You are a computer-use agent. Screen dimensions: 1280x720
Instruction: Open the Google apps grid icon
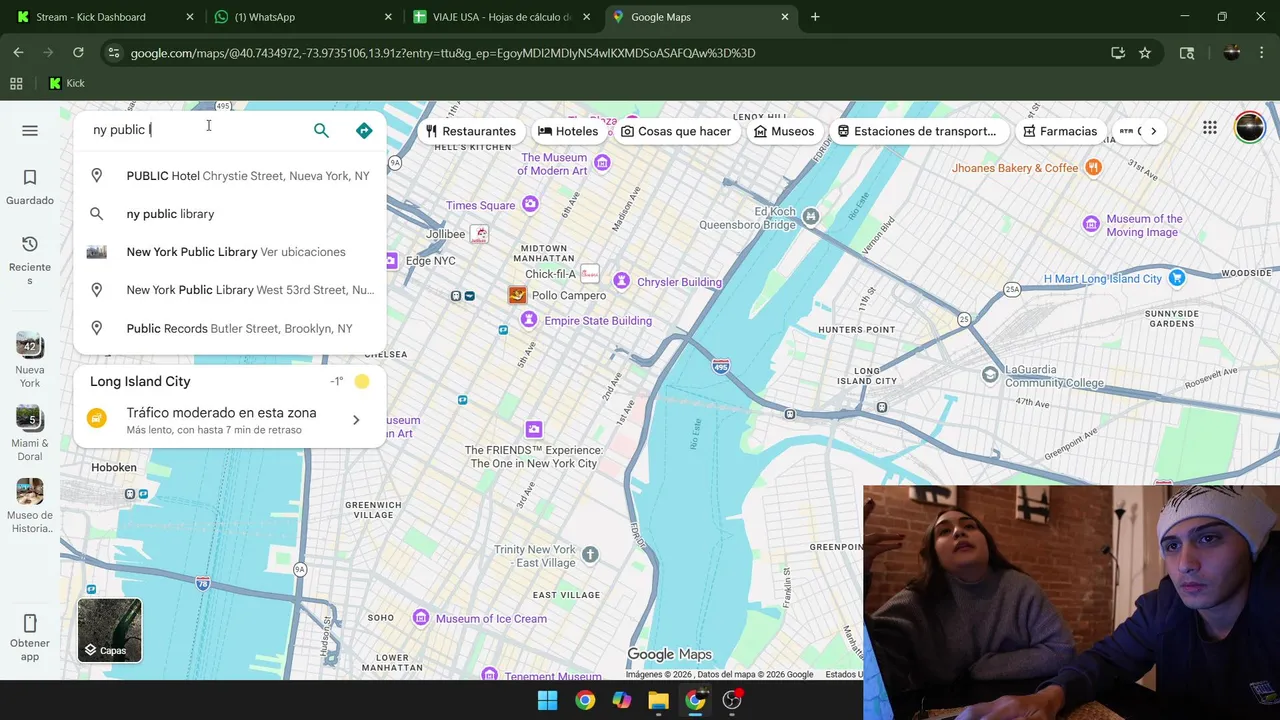point(1210,128)
